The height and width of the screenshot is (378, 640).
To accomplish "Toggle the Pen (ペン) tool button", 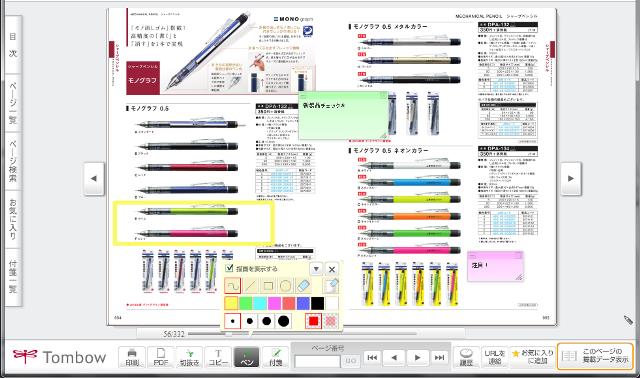I will click(247, 357).
